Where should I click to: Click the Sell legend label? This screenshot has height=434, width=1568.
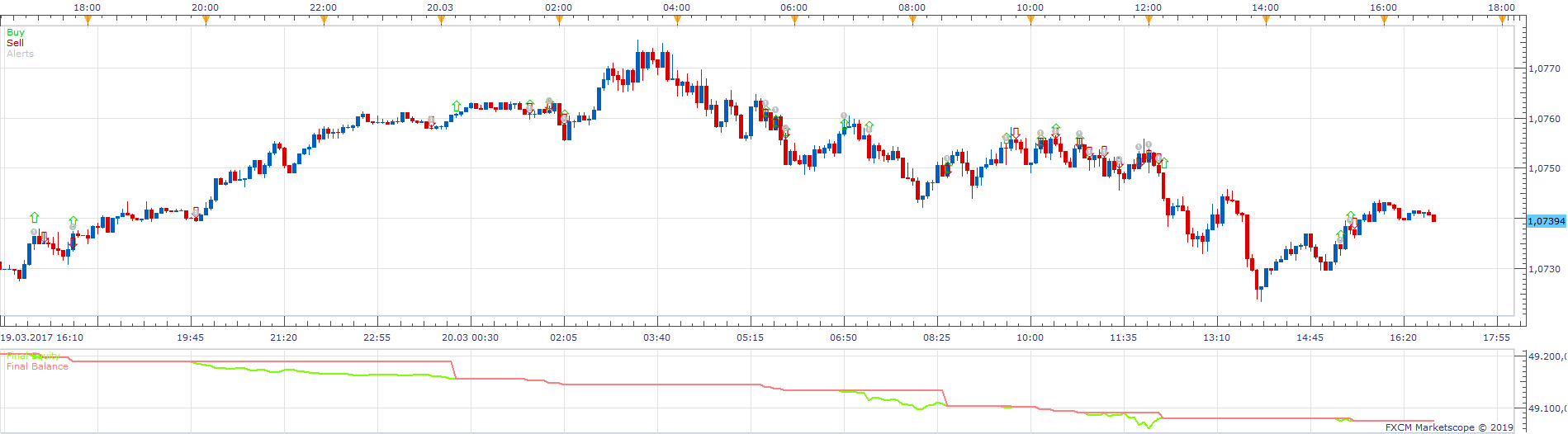(x=15, y=43)
